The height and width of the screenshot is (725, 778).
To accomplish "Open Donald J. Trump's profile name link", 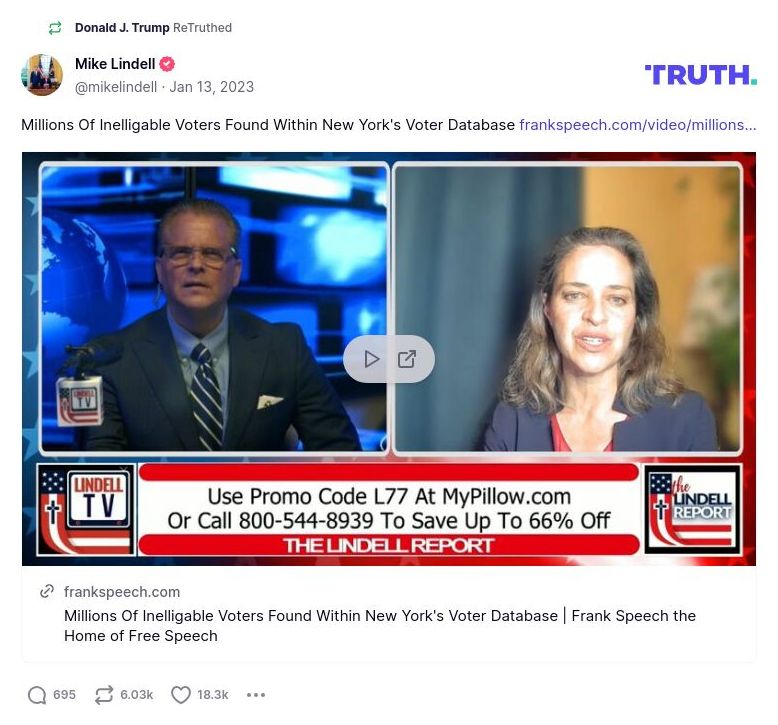I will pos(122,28).
